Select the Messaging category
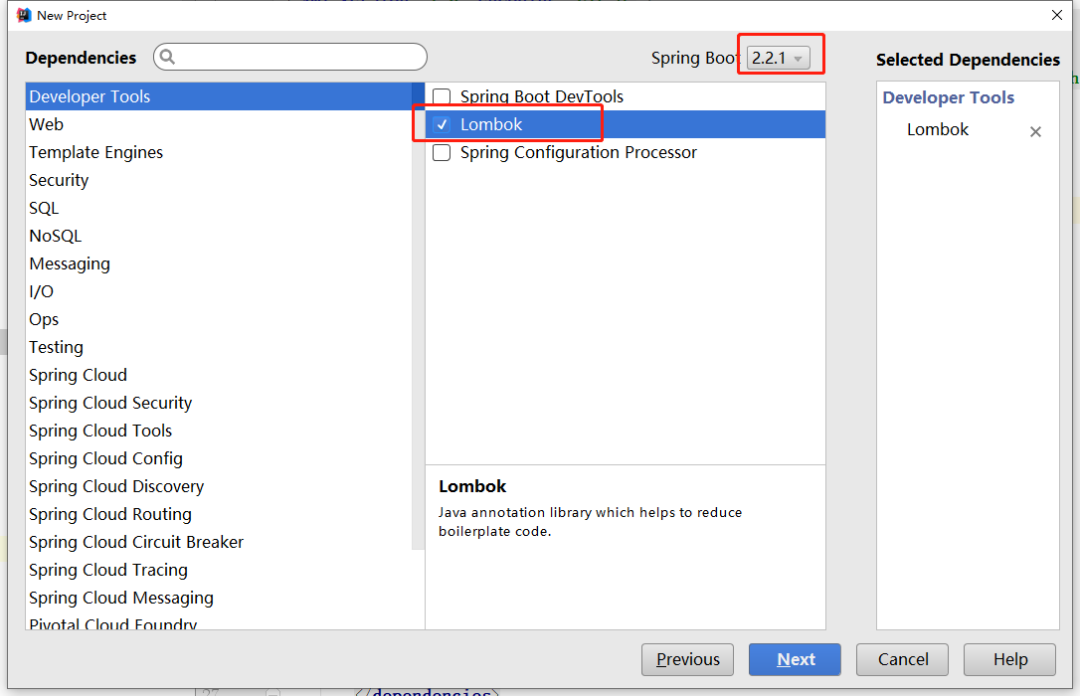Screen dimensions: 1080x696 point(69,263)
